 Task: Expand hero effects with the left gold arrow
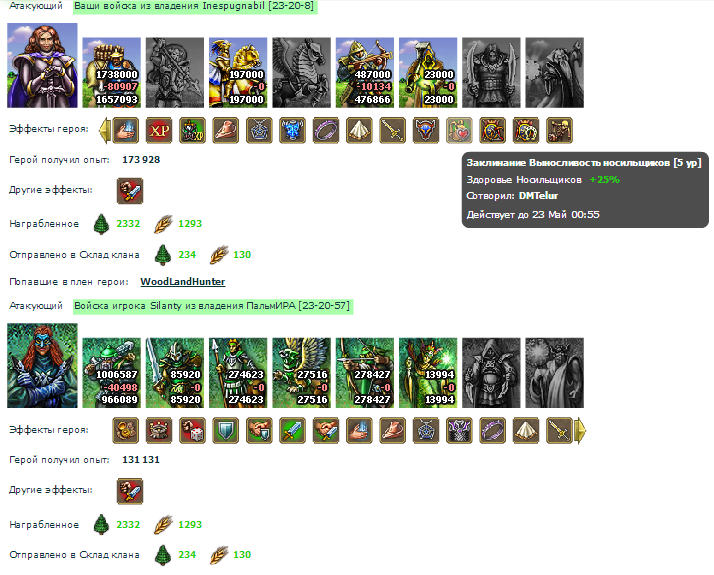click(x=105, y=131)
